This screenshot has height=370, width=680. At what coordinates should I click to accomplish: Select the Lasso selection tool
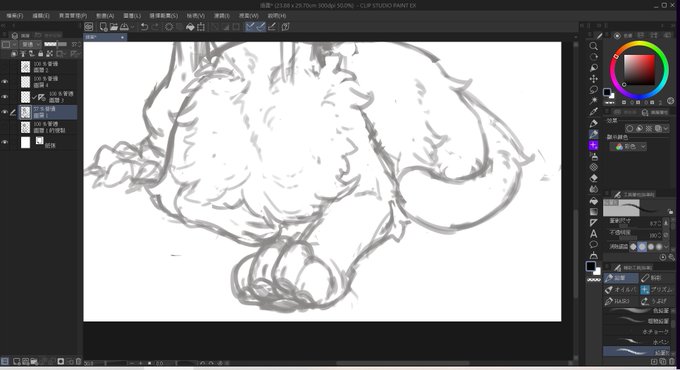[x=593, y=90]
